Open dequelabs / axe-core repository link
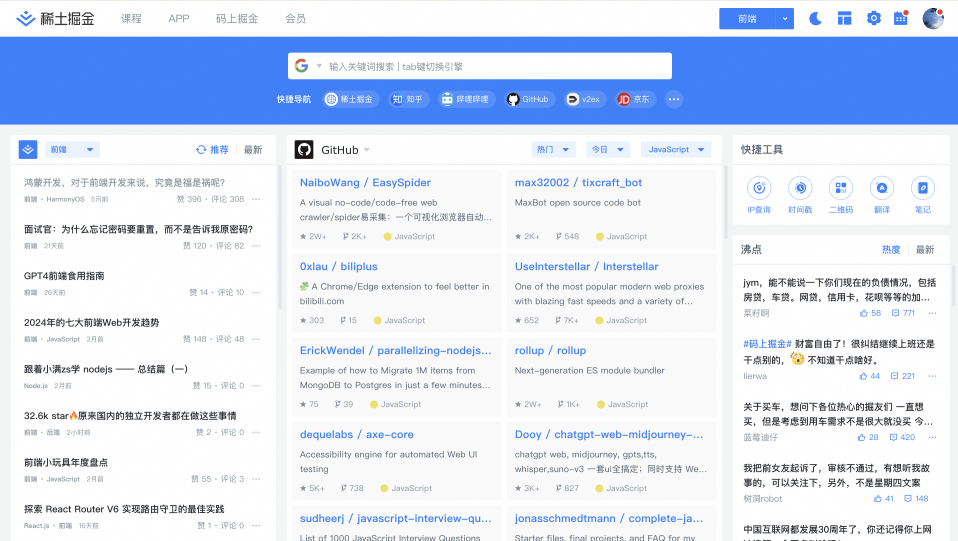Screen dimensions: 958x541 point(356,434)
